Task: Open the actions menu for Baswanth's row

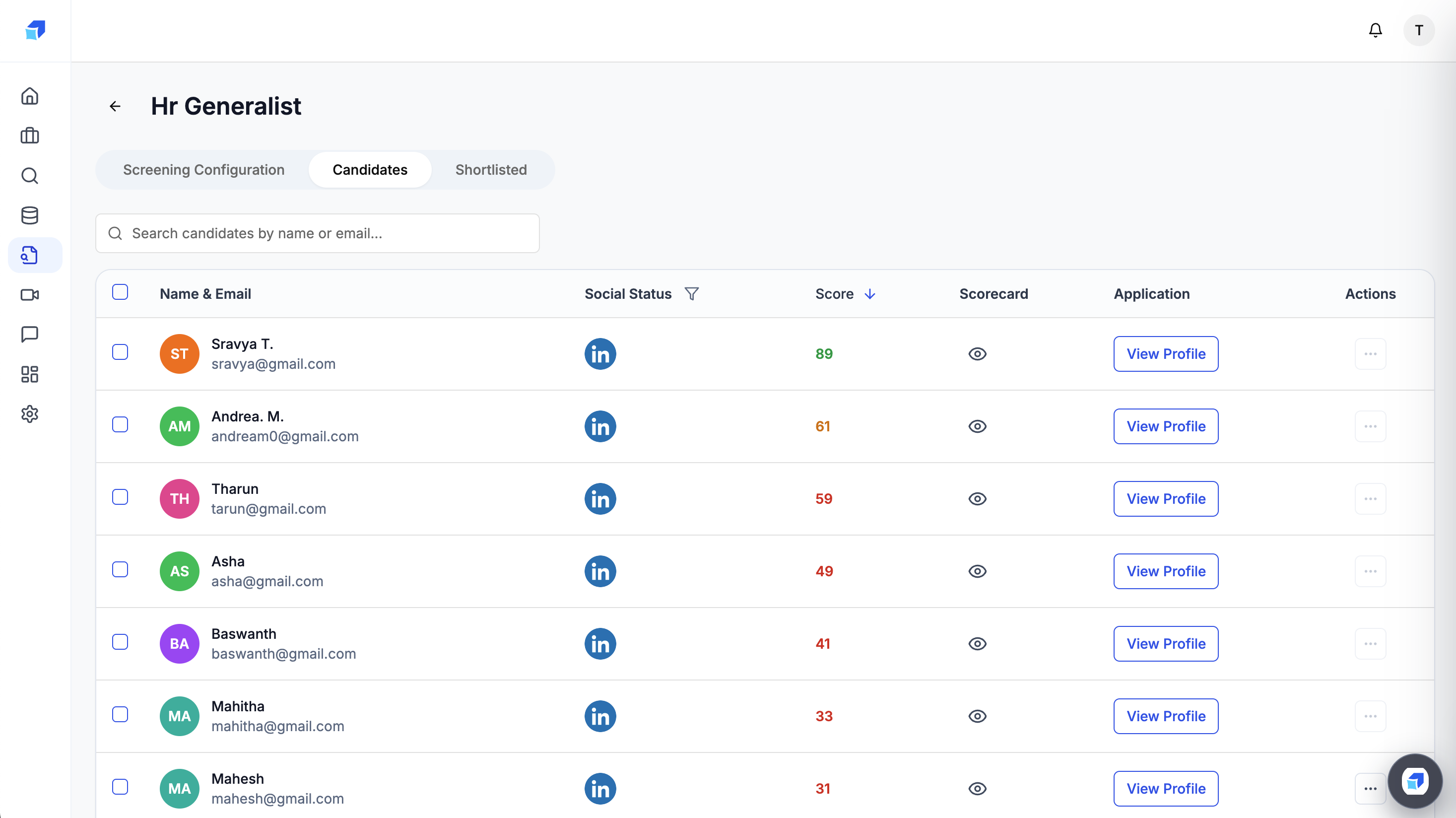Action: (1371, 643)
